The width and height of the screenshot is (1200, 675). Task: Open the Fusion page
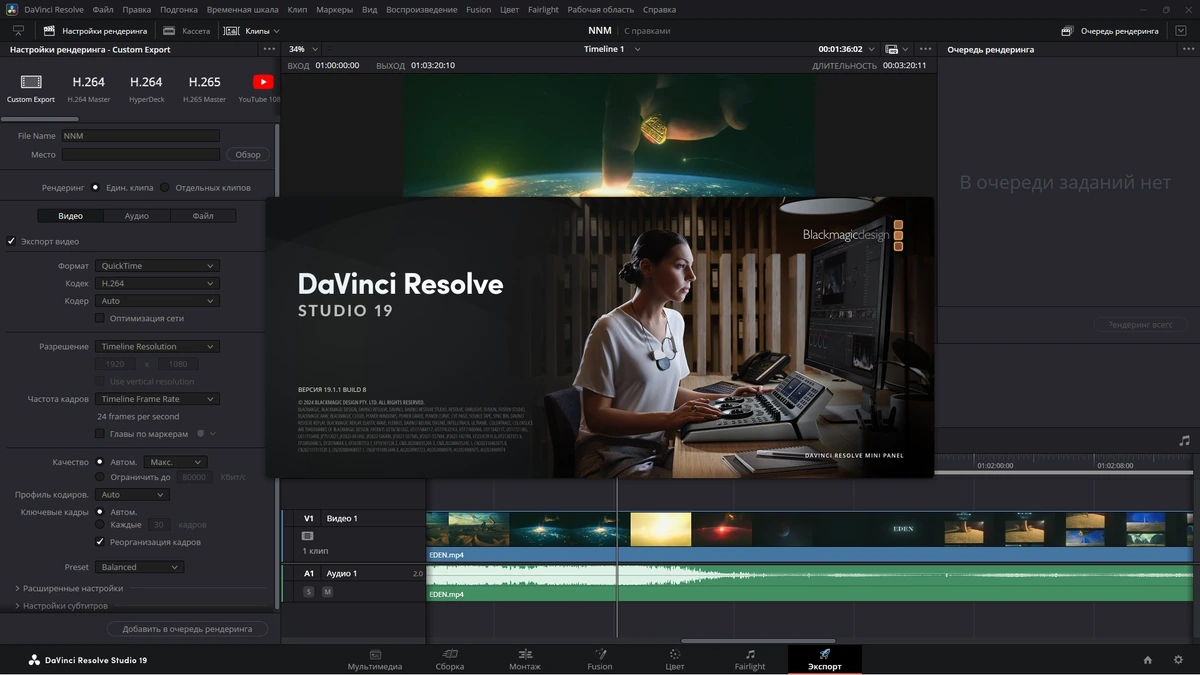tap(600, 660)
